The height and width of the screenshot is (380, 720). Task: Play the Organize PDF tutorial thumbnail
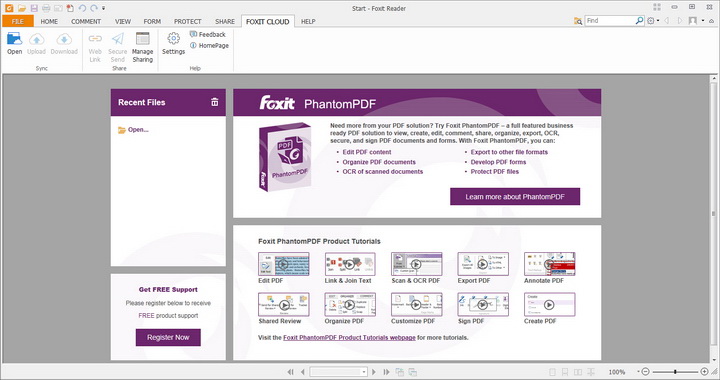[350, 305]
